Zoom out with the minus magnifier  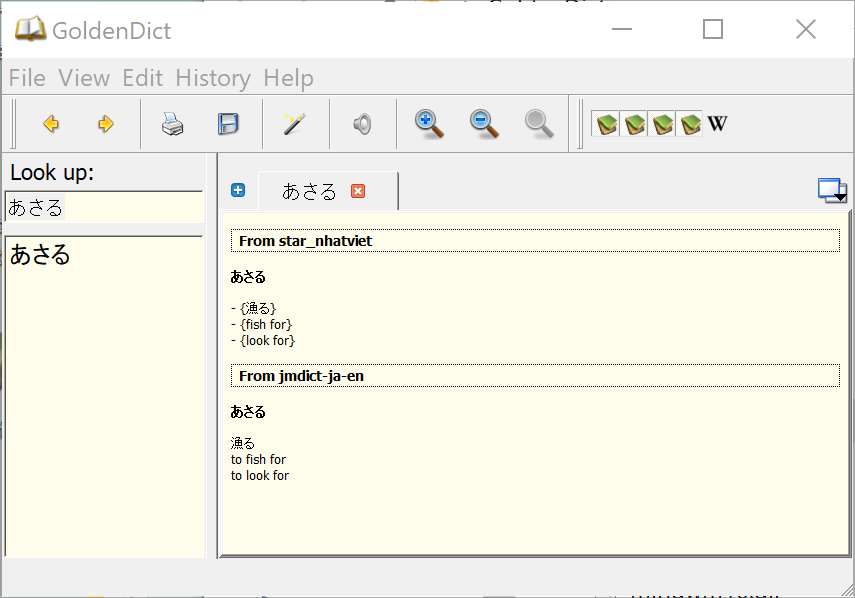[x=484, y=124]
